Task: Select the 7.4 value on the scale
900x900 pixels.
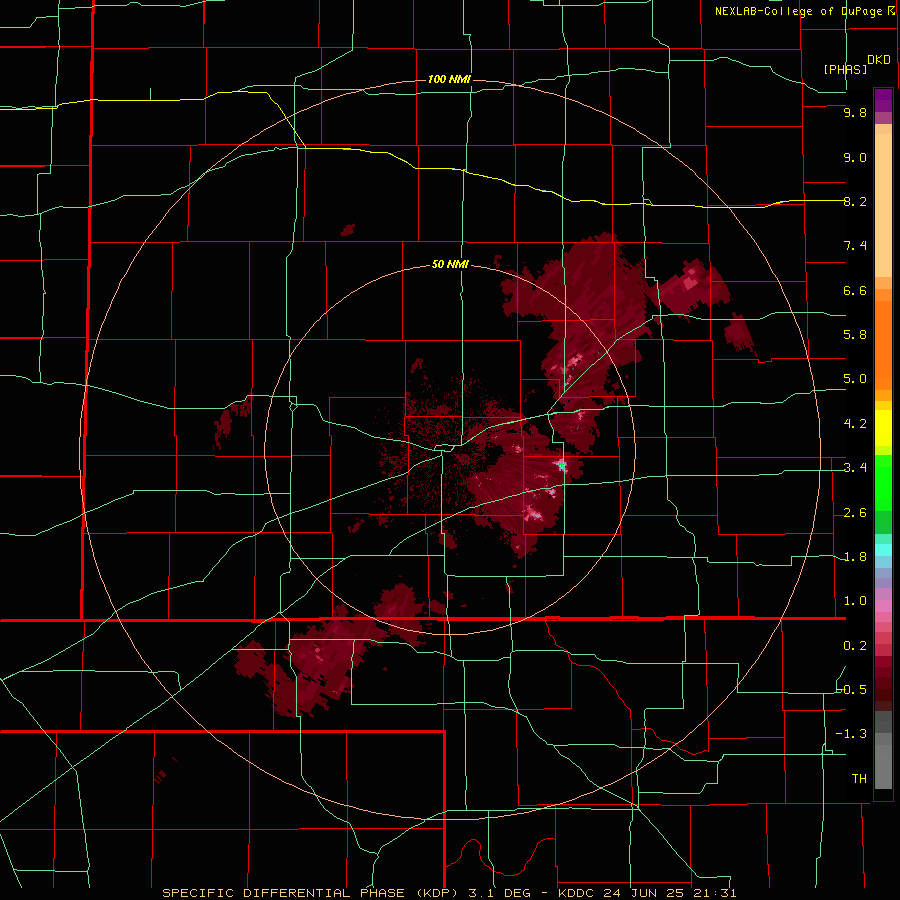Action: coord(855,246)
